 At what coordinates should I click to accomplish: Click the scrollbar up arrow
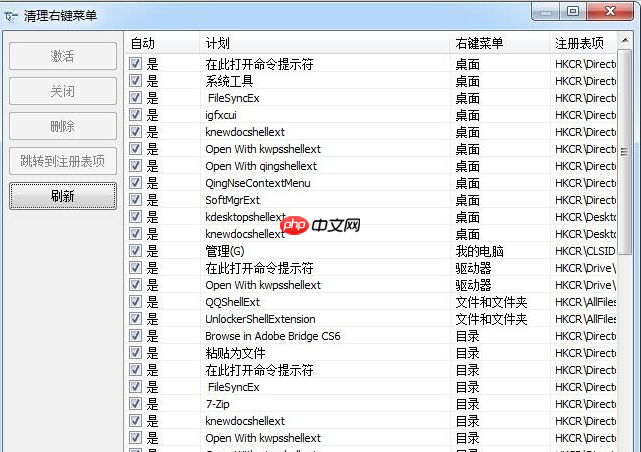tap(625, 40)
